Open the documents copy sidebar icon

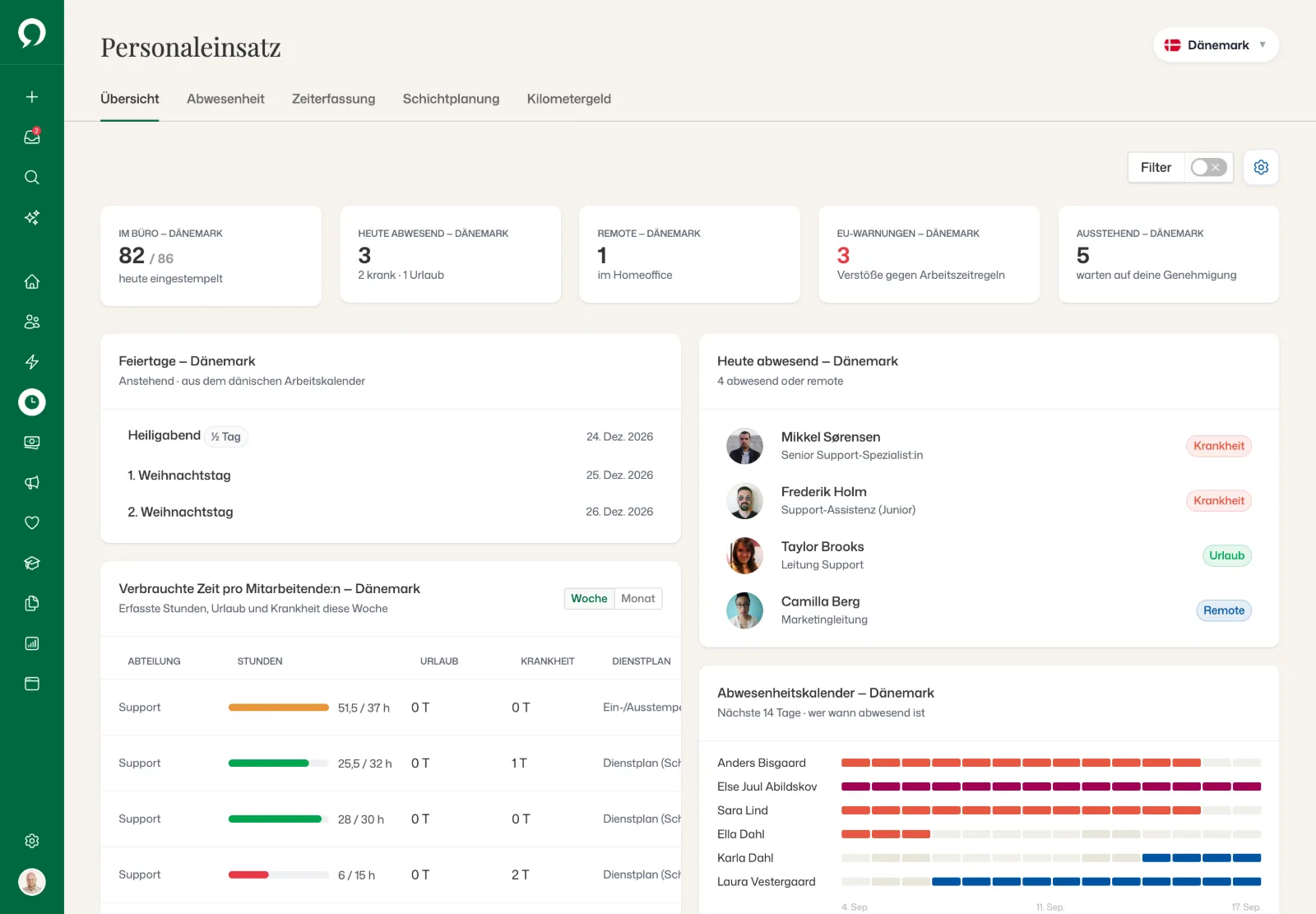point(32,604)
